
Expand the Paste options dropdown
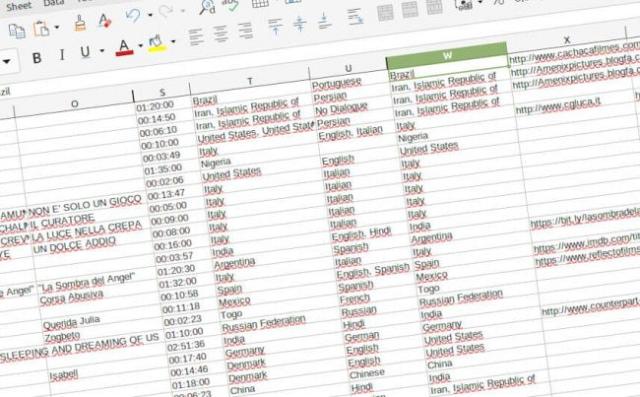pos(57,27)
